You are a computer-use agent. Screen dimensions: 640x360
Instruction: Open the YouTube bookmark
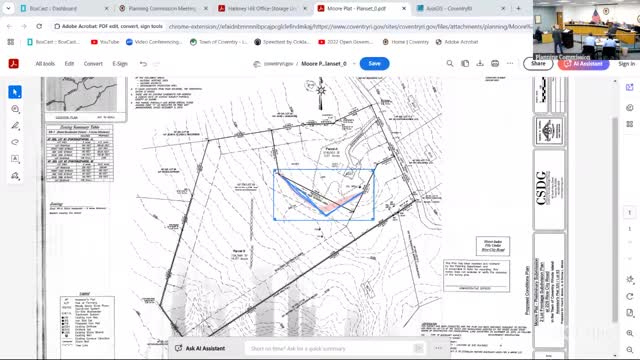[x=105, y=42]
